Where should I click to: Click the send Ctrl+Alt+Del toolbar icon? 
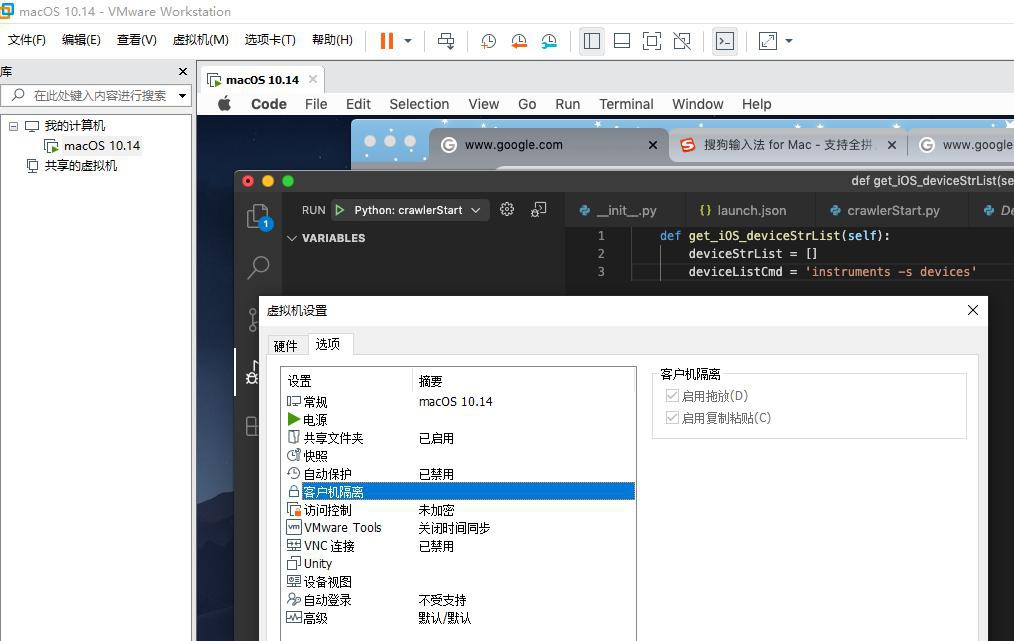click(x=446, y=41)
